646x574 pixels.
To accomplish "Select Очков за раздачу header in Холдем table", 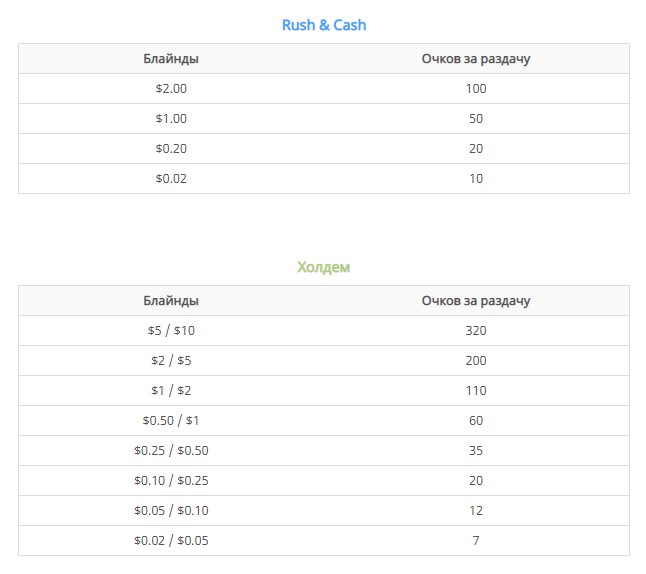I will point(476,301).
